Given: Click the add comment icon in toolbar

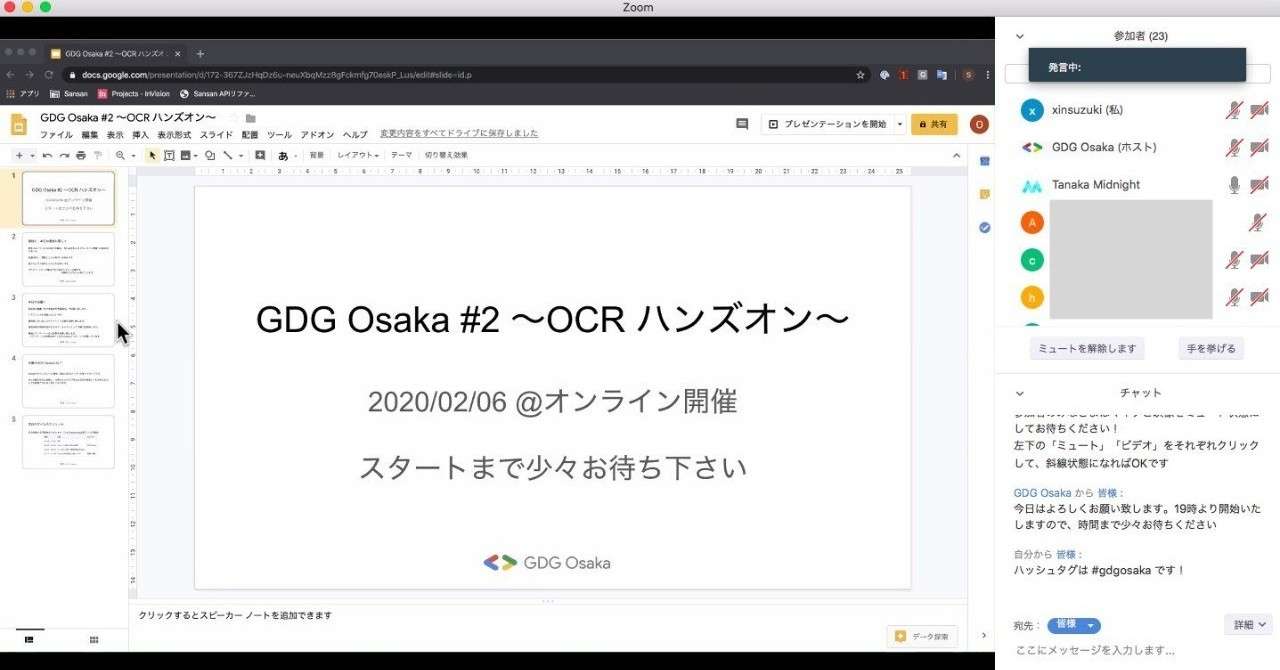Looking at the screenshot, I should [x=260, y=155].
